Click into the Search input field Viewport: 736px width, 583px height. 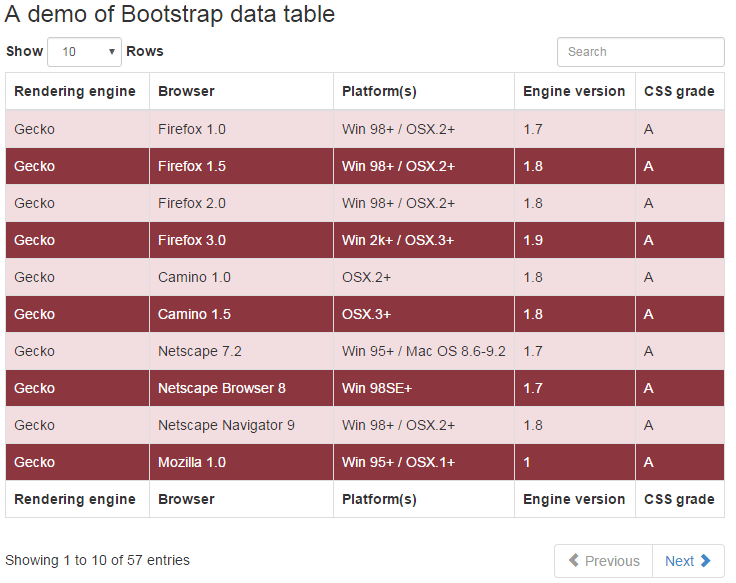(641, 52)
